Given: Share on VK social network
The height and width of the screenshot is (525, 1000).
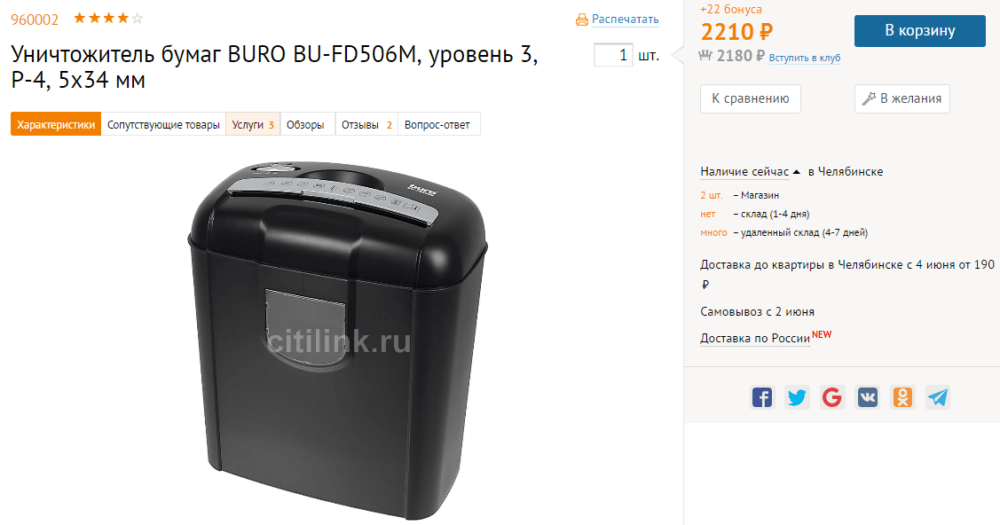Looking at the screenshot, I should coord(867,397).
